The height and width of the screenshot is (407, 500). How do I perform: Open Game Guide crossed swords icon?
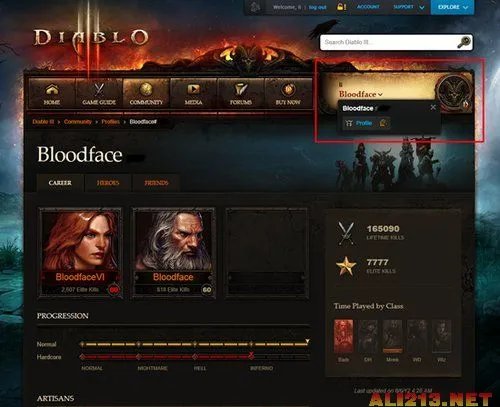pos(99,90)
